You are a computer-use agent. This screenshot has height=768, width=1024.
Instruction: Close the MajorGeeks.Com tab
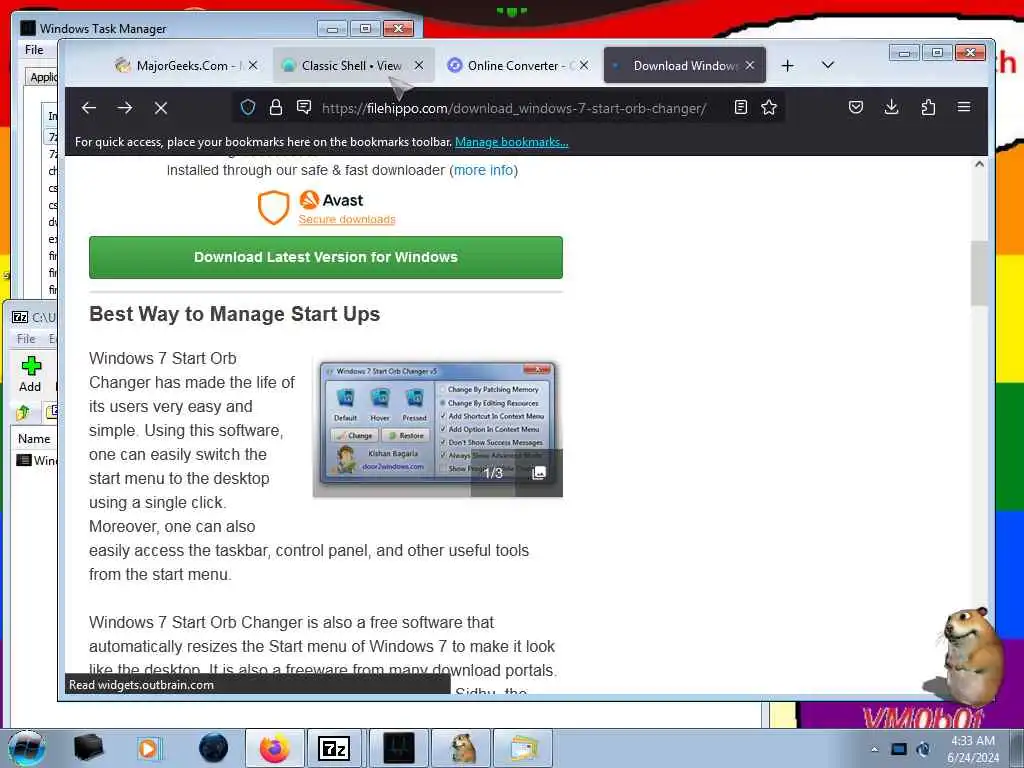point(253,65)
